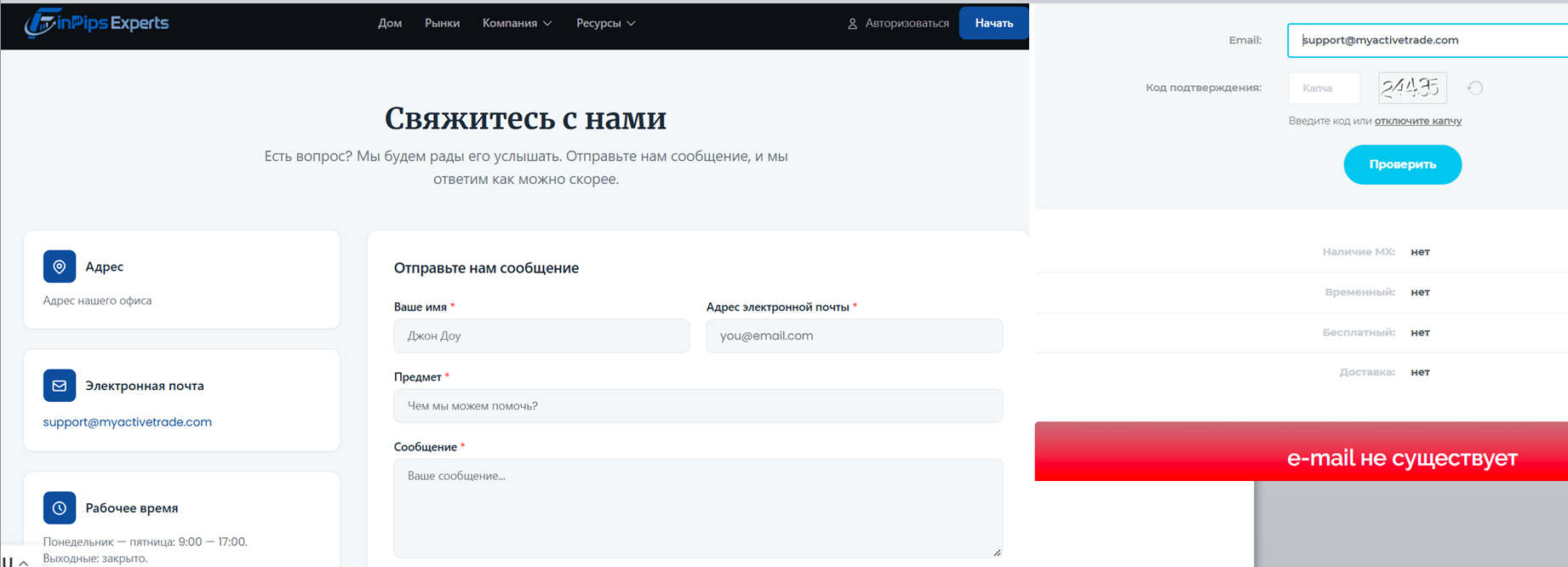Click the Понедельник — пятница working hours text

pyautogui.click(x=146, y=541)
